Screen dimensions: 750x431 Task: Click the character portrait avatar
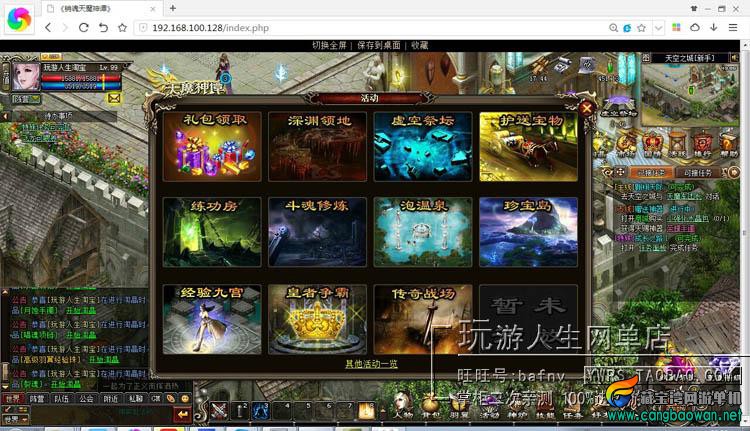[x=25, y=77]
